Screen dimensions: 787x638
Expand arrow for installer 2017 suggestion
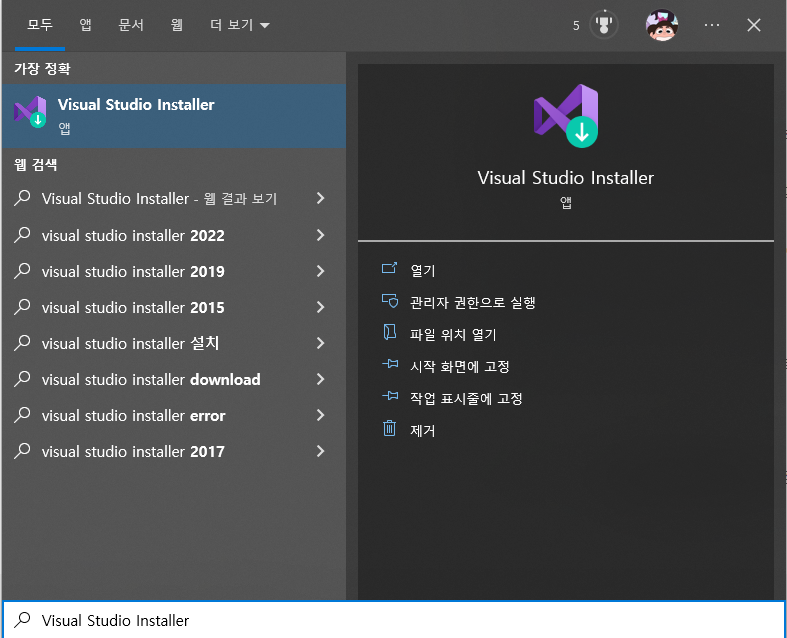(x=320, y=451)
